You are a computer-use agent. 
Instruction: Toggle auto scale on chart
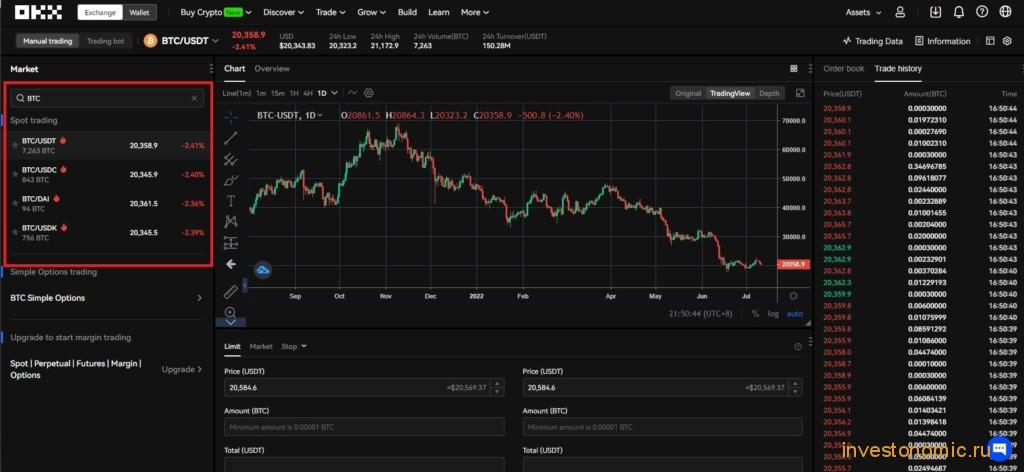(795, 313)
